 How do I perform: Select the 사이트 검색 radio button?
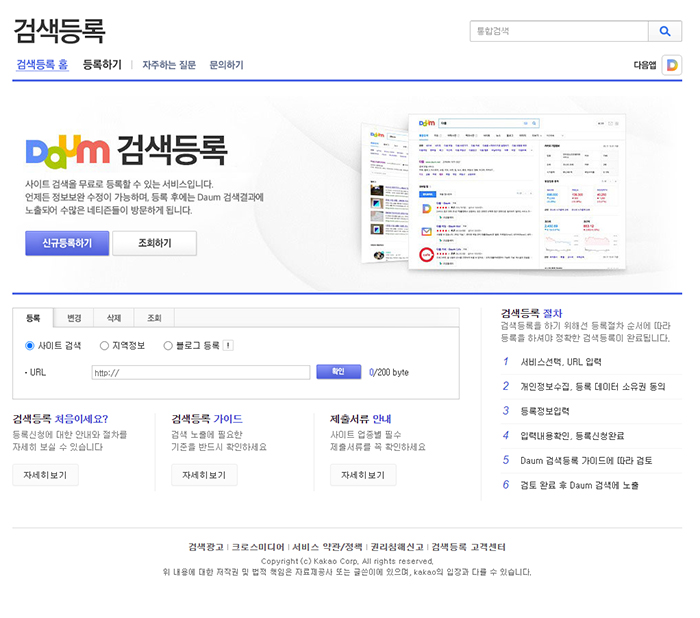tap(29, 346)
